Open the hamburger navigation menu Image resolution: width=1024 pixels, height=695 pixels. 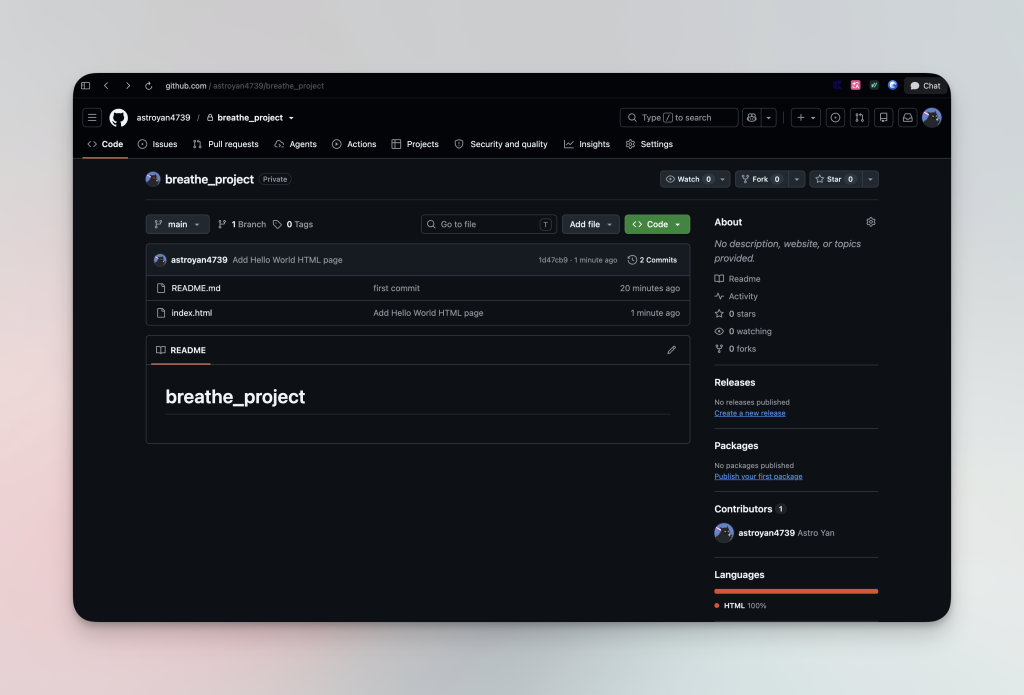[92, 118]
